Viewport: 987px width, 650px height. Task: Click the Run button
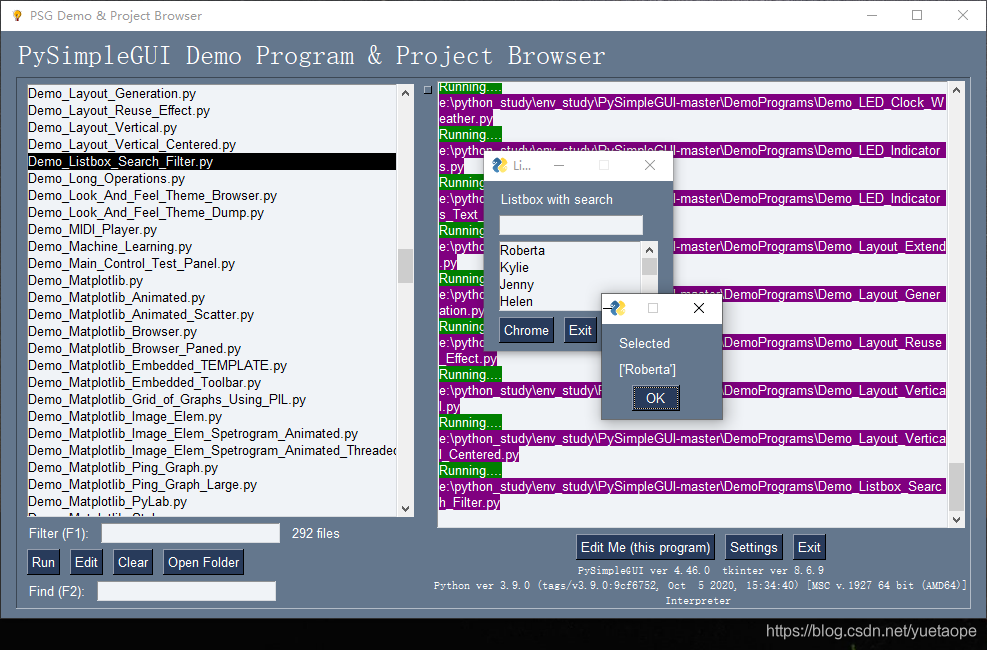(43, 562)
